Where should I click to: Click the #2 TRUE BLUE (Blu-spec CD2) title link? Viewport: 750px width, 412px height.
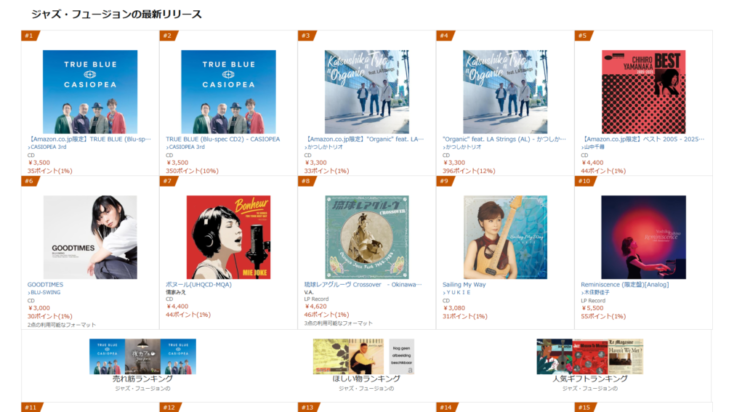(x=223, y=139)
